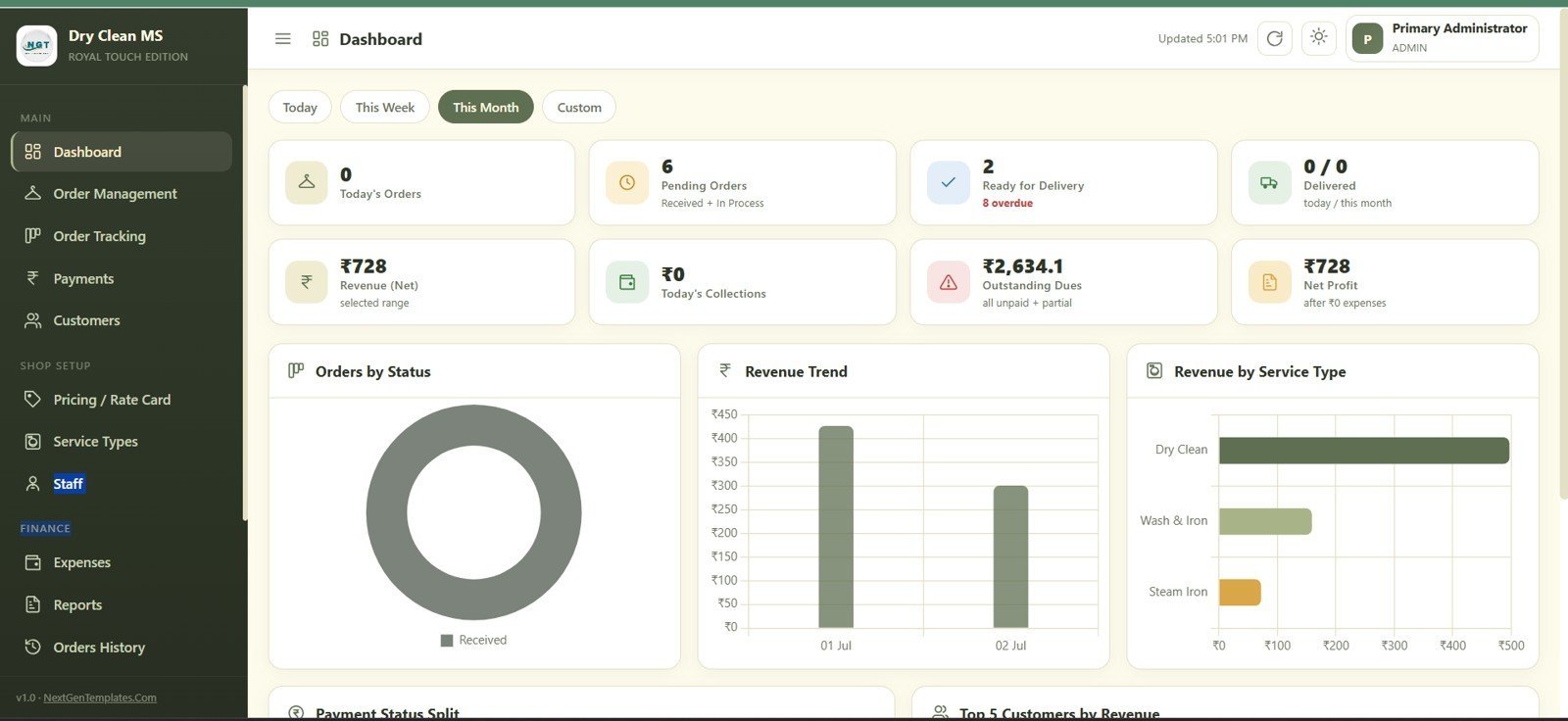This screenshot has width=1568, height=721.
Task: Click the ₹728 Net Profit value
Action: [1327, 266]
